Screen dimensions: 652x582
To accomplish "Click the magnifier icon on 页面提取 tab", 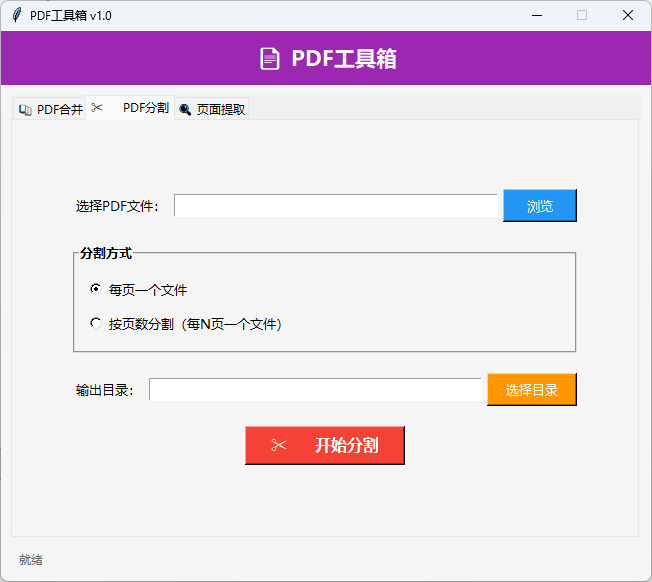I will 185,110.
